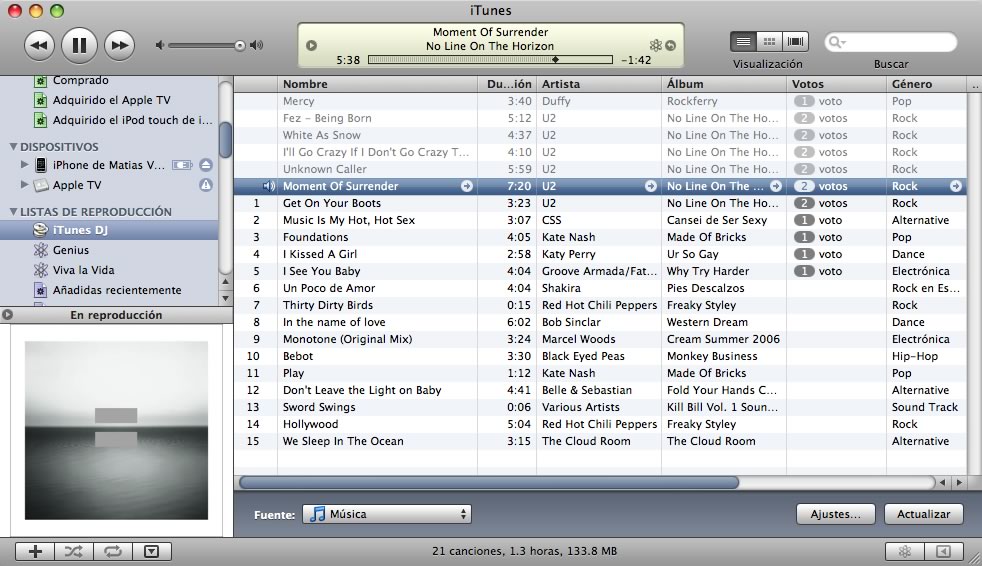
Task: Sort by Álbum column header
Action: pyautogui.click(x=724, y=84)
